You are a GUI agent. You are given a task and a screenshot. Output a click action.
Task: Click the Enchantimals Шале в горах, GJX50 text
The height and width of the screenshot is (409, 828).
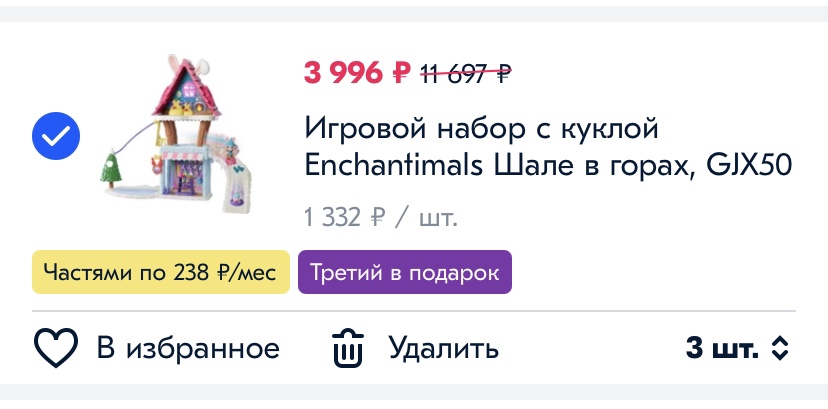pos(549,166)
